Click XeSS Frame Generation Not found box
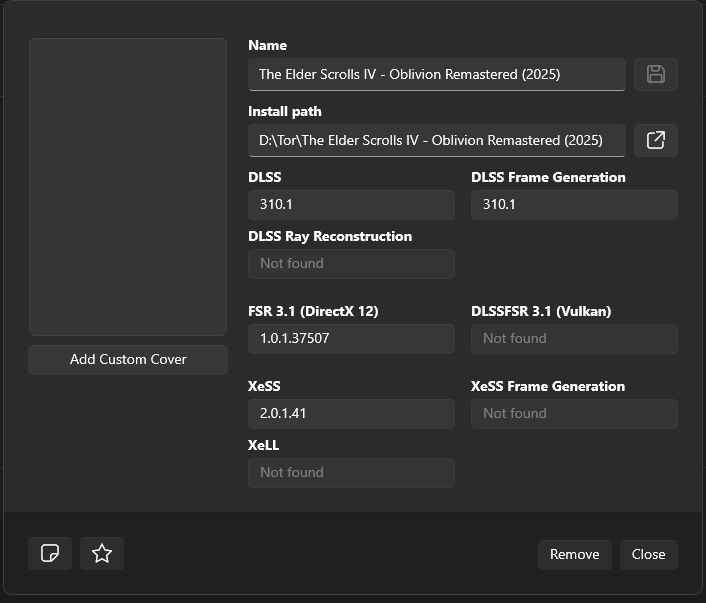Screen dimensions: 706x603 pos(574,414)
